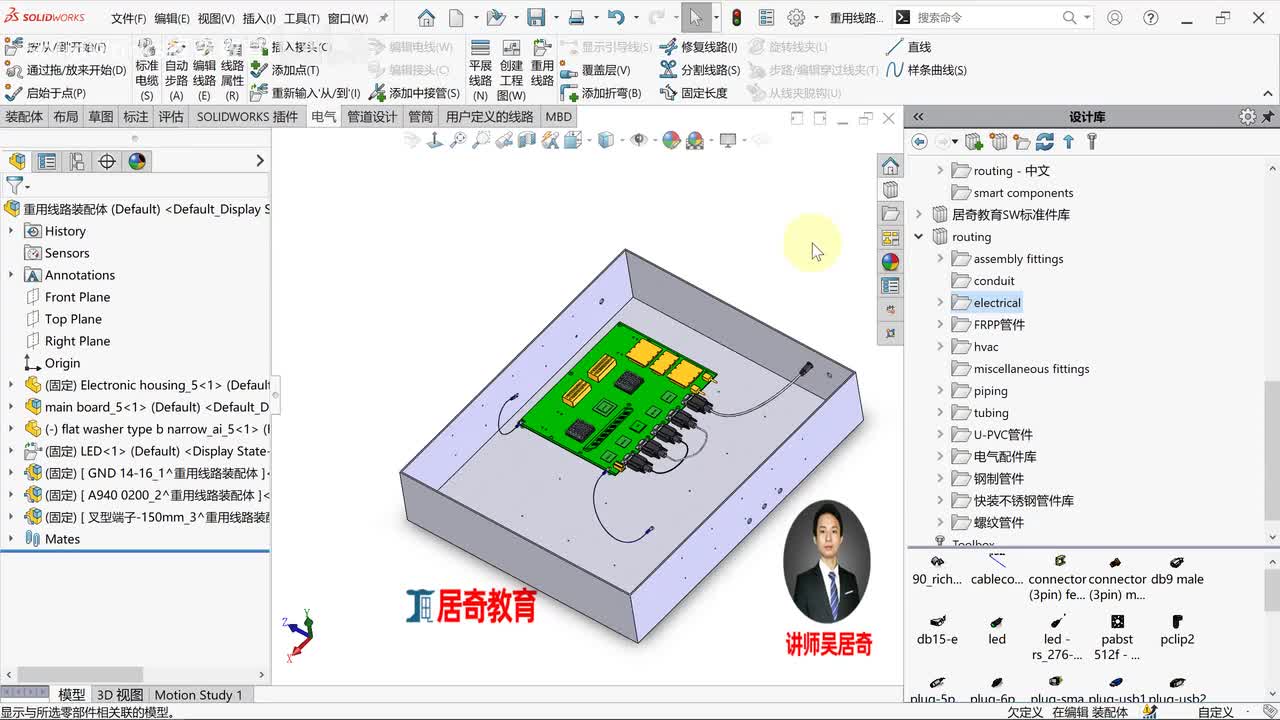
Task: Select the led component thumbnail
Action: [x=997, y=631]
